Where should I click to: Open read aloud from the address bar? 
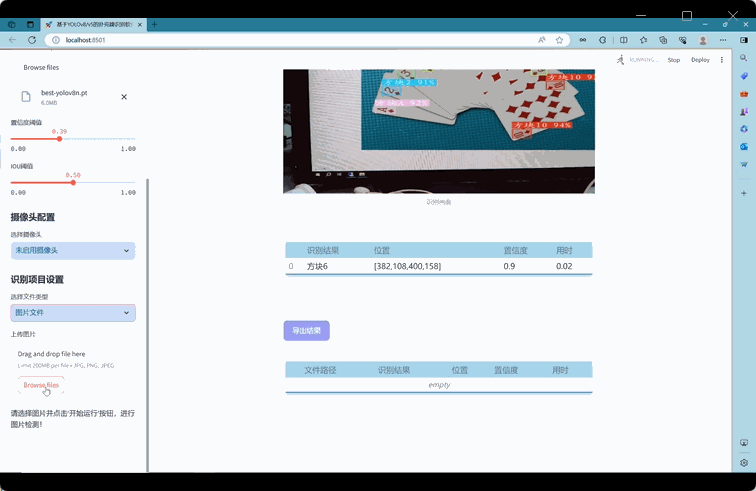click(542, 40)
